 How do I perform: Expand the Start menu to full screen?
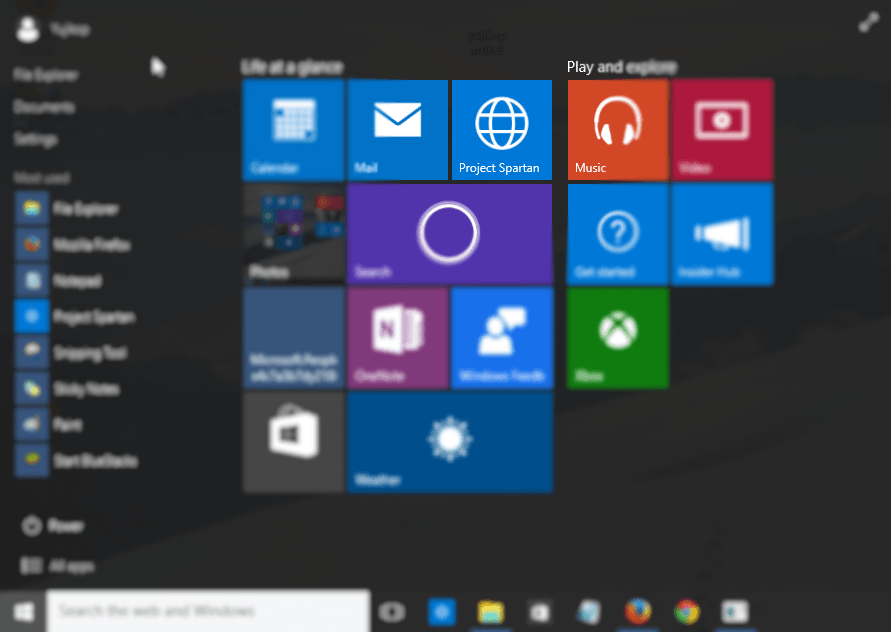868,23
